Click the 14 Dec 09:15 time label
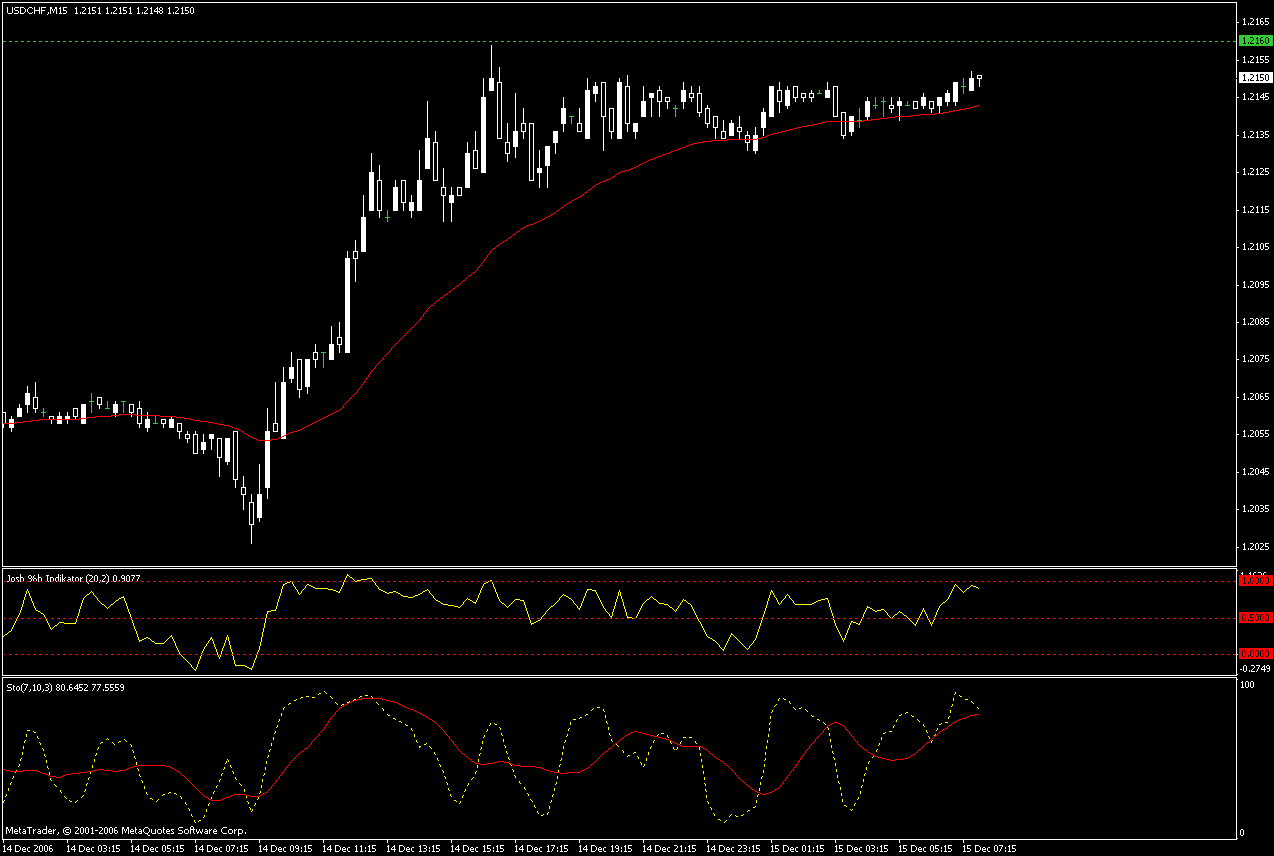 click(x=286, y=848)
